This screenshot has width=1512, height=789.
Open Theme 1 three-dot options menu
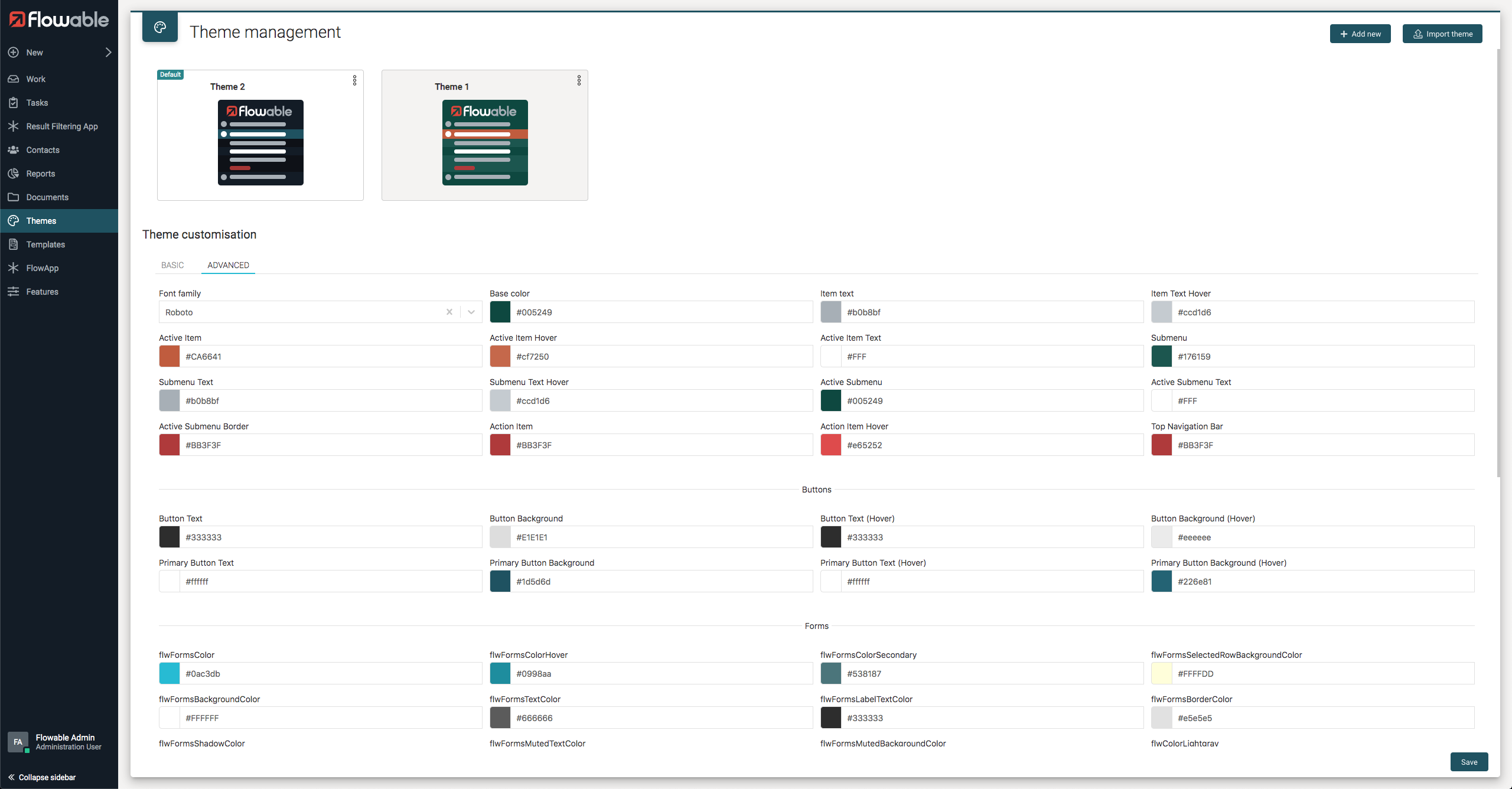coord(579,80)
